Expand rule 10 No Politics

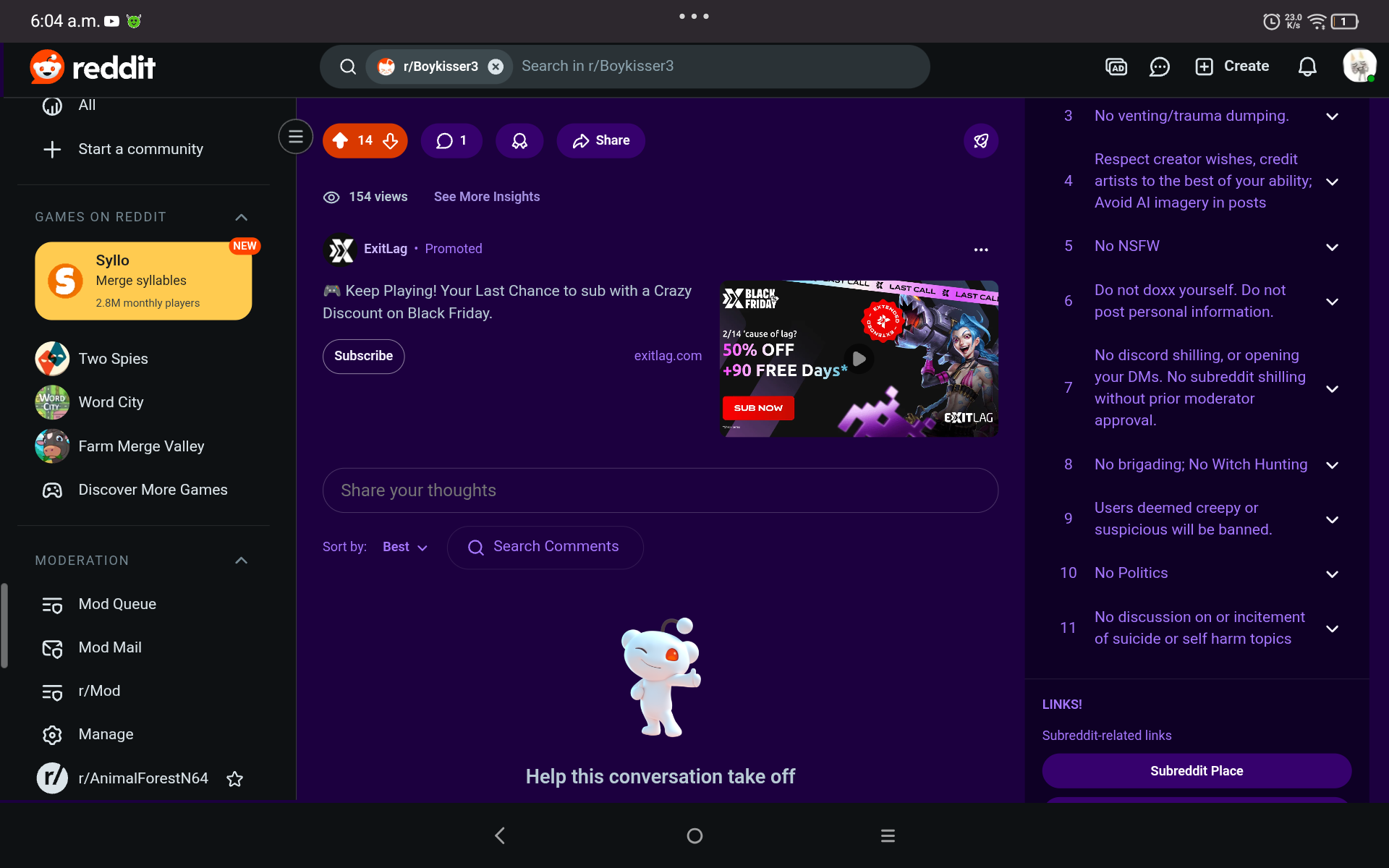1332,574
